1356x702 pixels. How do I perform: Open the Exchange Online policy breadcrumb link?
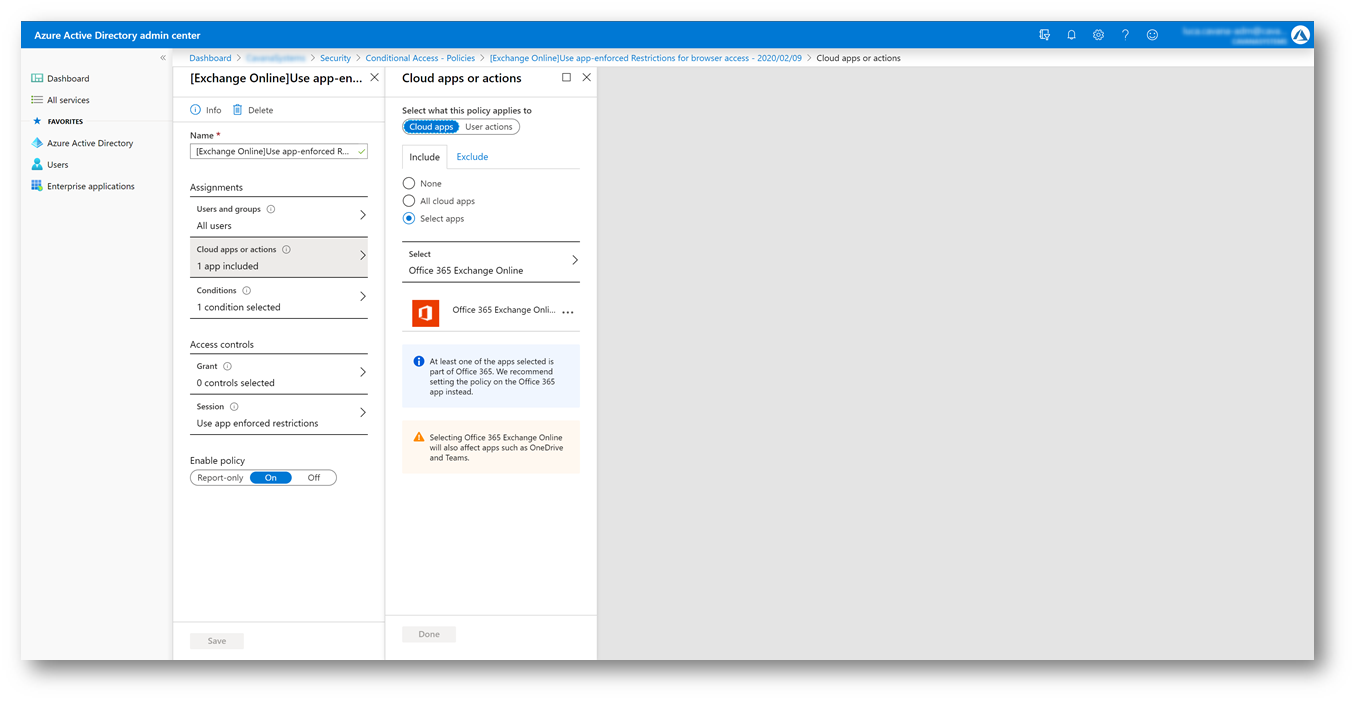tap(646, 58)
